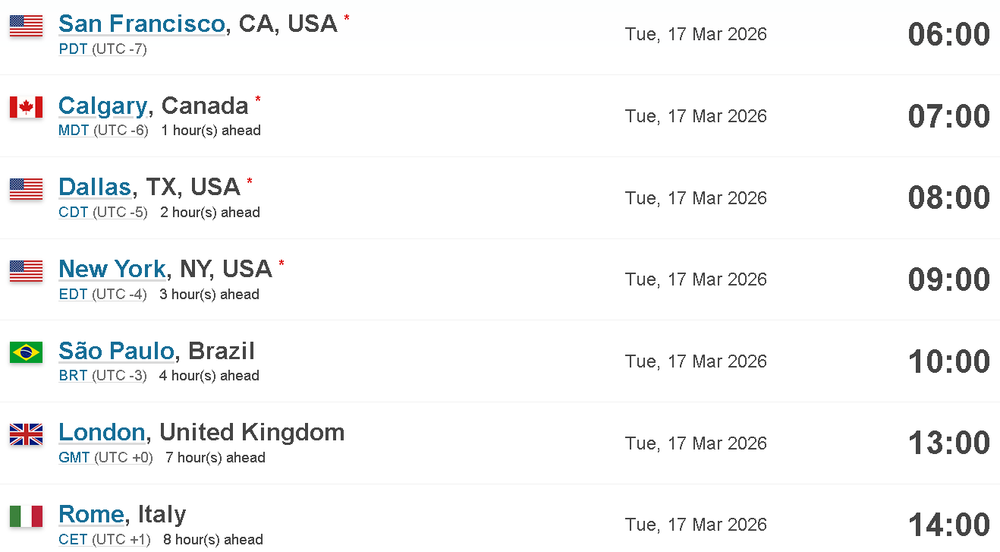
Task: Click the red DST asterisk beside Dallas
Action: pos(249,182)
